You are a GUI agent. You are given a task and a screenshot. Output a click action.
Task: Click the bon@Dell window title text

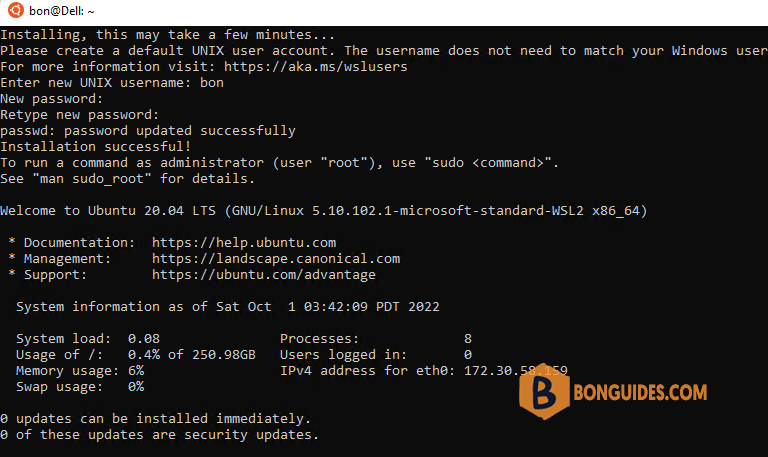tap(61, 11)
